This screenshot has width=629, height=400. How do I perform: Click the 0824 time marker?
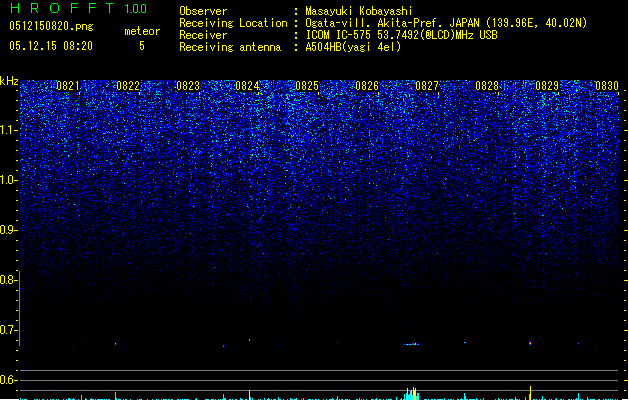click(247, 86)
